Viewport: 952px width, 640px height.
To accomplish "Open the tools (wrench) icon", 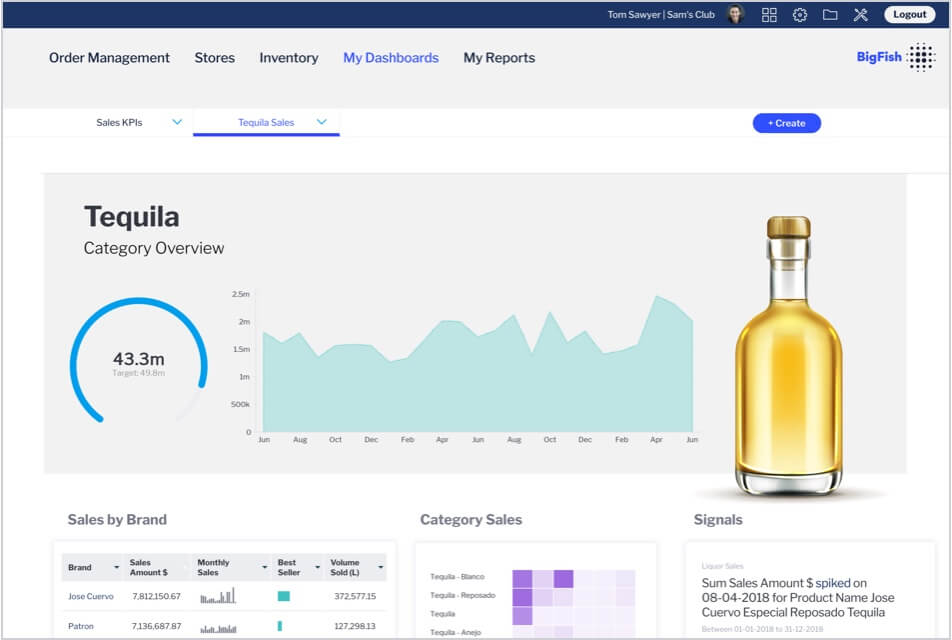I will pyautogui.click(x=861, y=14).
